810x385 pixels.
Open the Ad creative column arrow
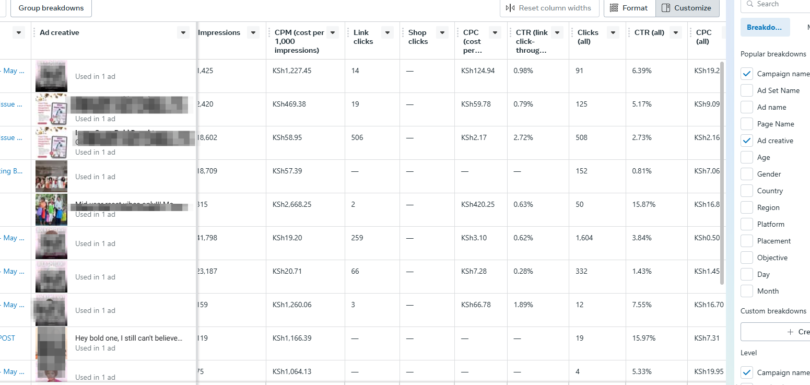(183, 33)
